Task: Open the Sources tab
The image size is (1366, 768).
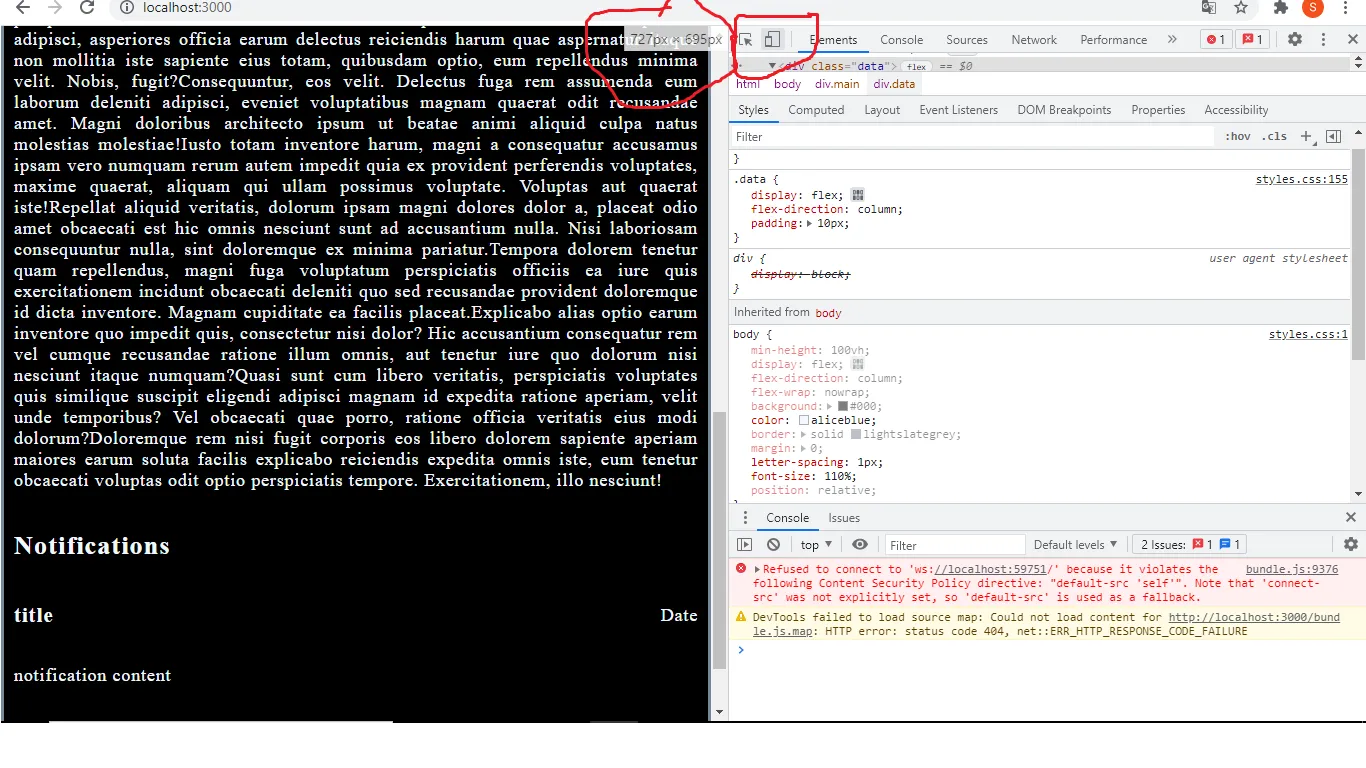Action: click(x=967, y=40)
